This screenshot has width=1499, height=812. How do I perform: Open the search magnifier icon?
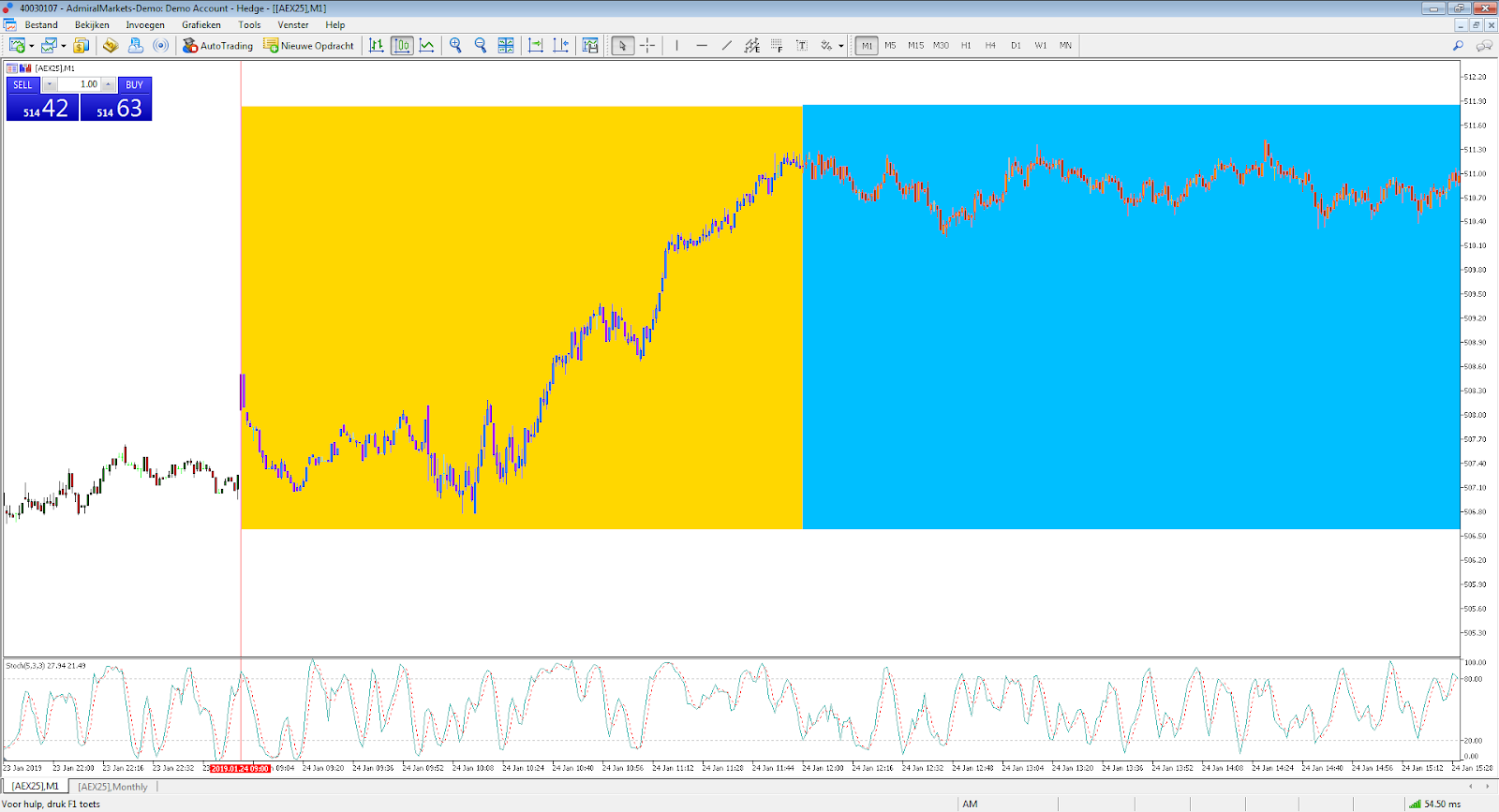(x=1458, y=45)
